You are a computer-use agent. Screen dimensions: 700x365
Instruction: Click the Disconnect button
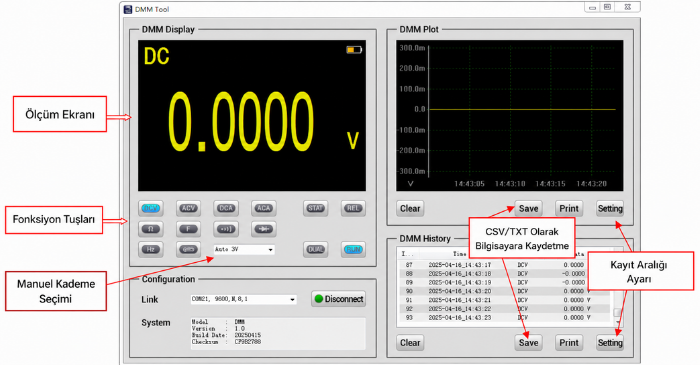[339, 299]
